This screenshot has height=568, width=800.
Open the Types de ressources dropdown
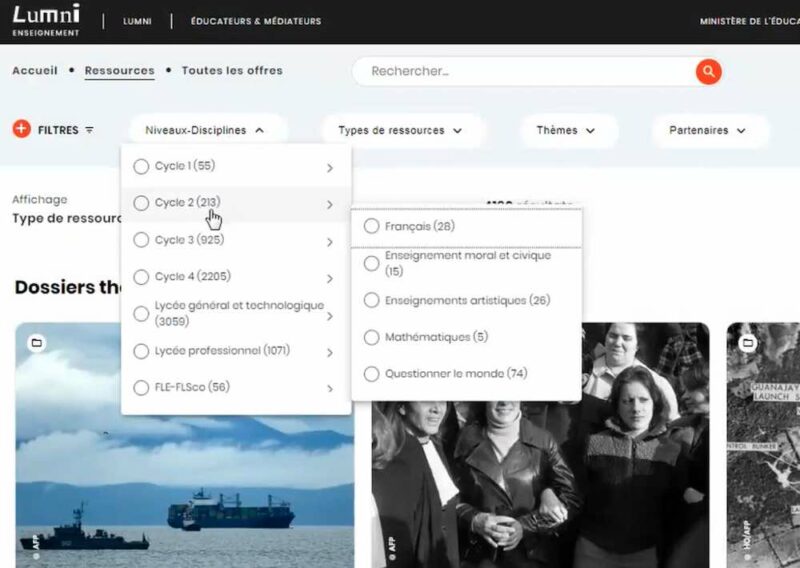(400, 130)
